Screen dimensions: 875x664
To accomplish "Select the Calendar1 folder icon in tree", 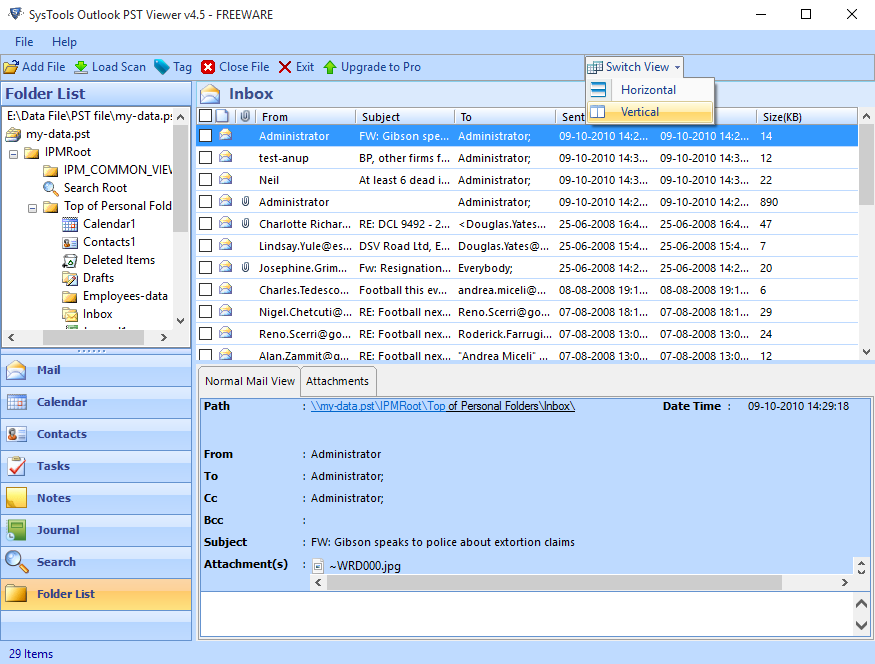I will pyautogui.click(x=70, y=224).
